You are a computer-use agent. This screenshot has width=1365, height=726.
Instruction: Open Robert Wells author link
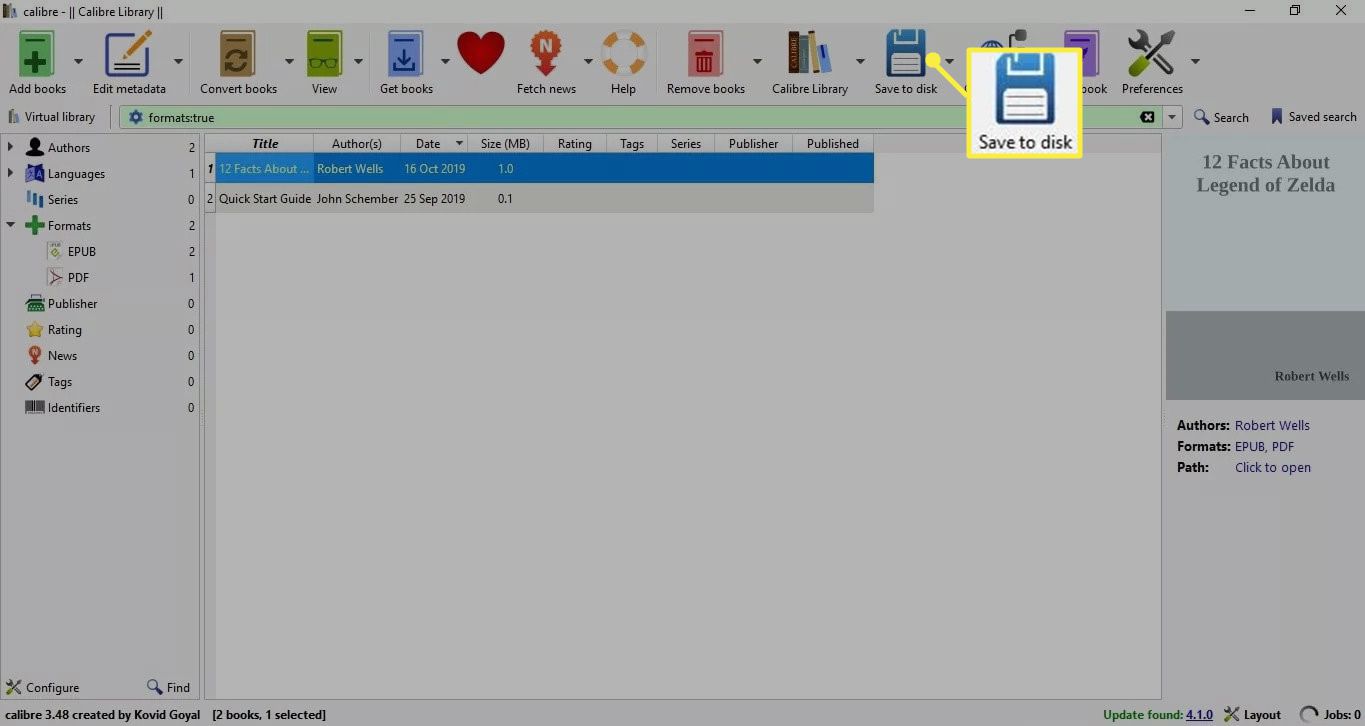pos(1272,425)
